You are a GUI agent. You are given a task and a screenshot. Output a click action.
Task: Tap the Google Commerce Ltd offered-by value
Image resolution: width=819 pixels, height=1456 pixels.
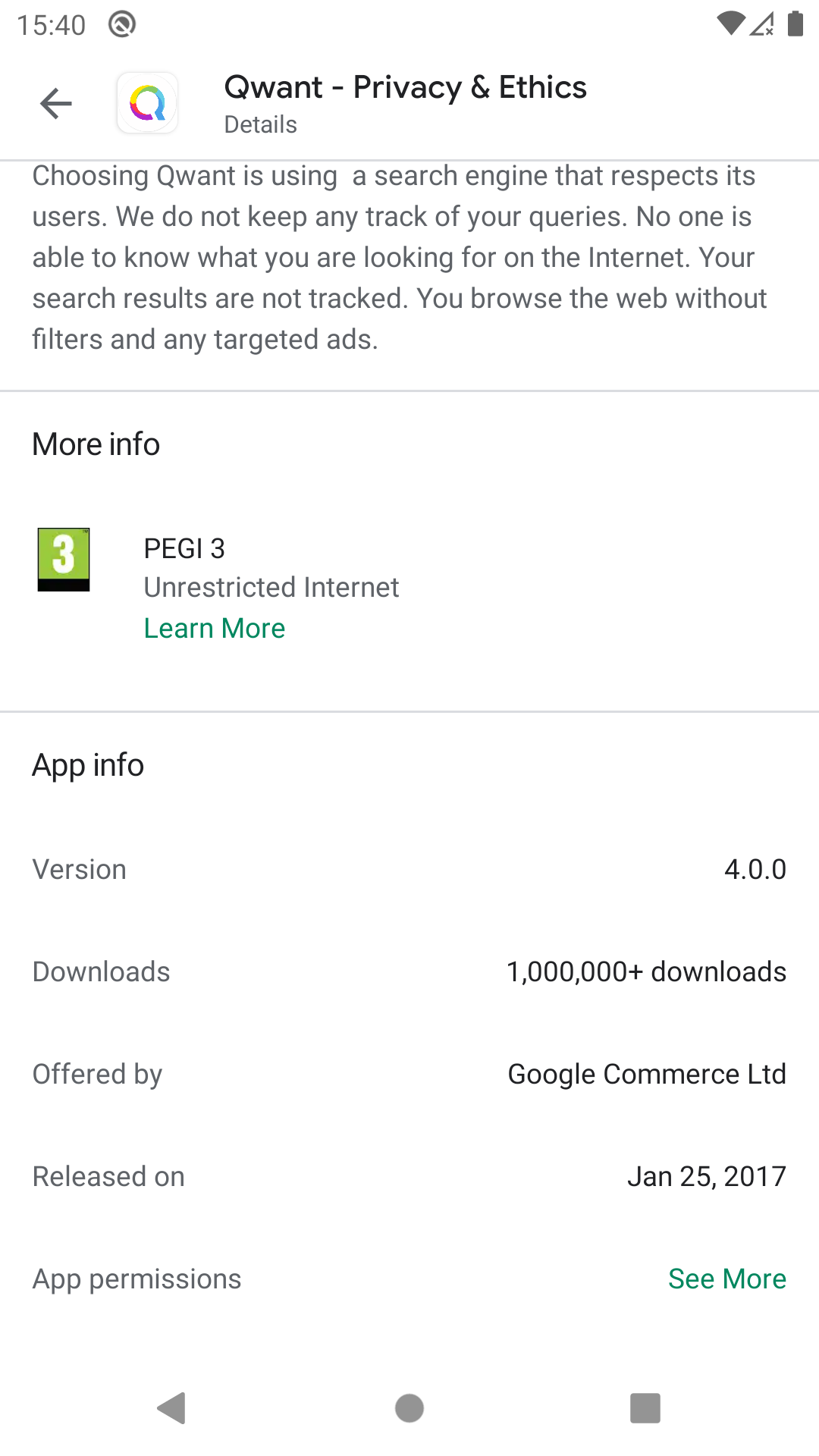pyautogui.click(x=647, y=1074)
